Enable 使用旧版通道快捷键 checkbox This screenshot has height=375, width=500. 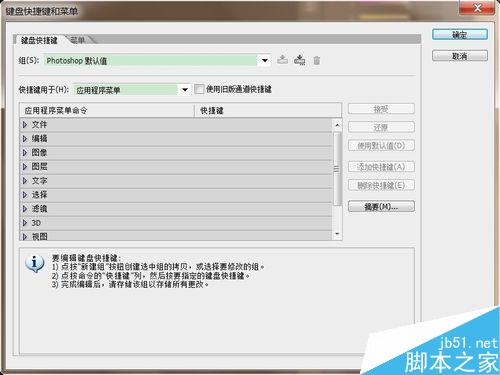(x=199, y=89)
